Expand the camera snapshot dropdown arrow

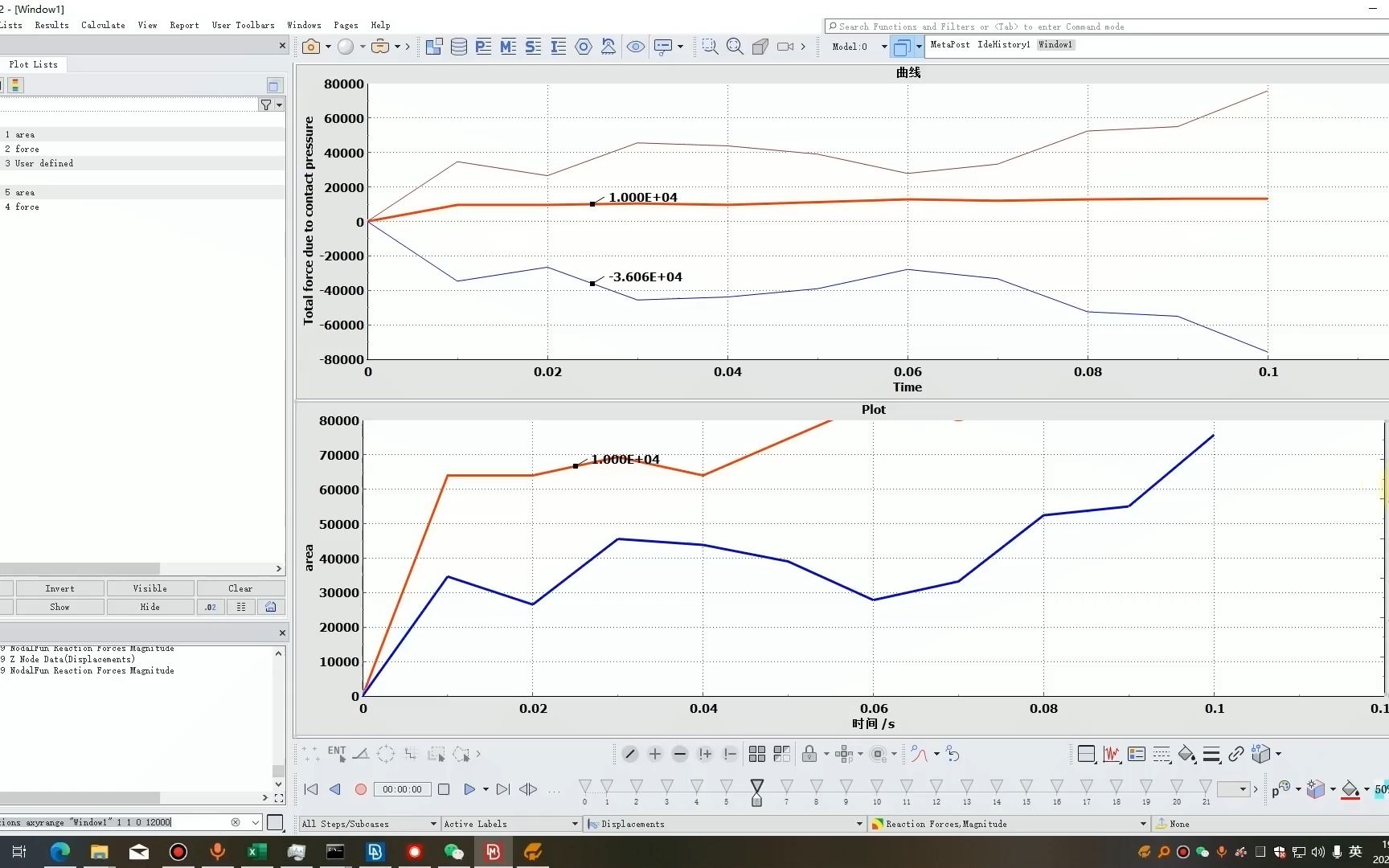coord(328,47)
